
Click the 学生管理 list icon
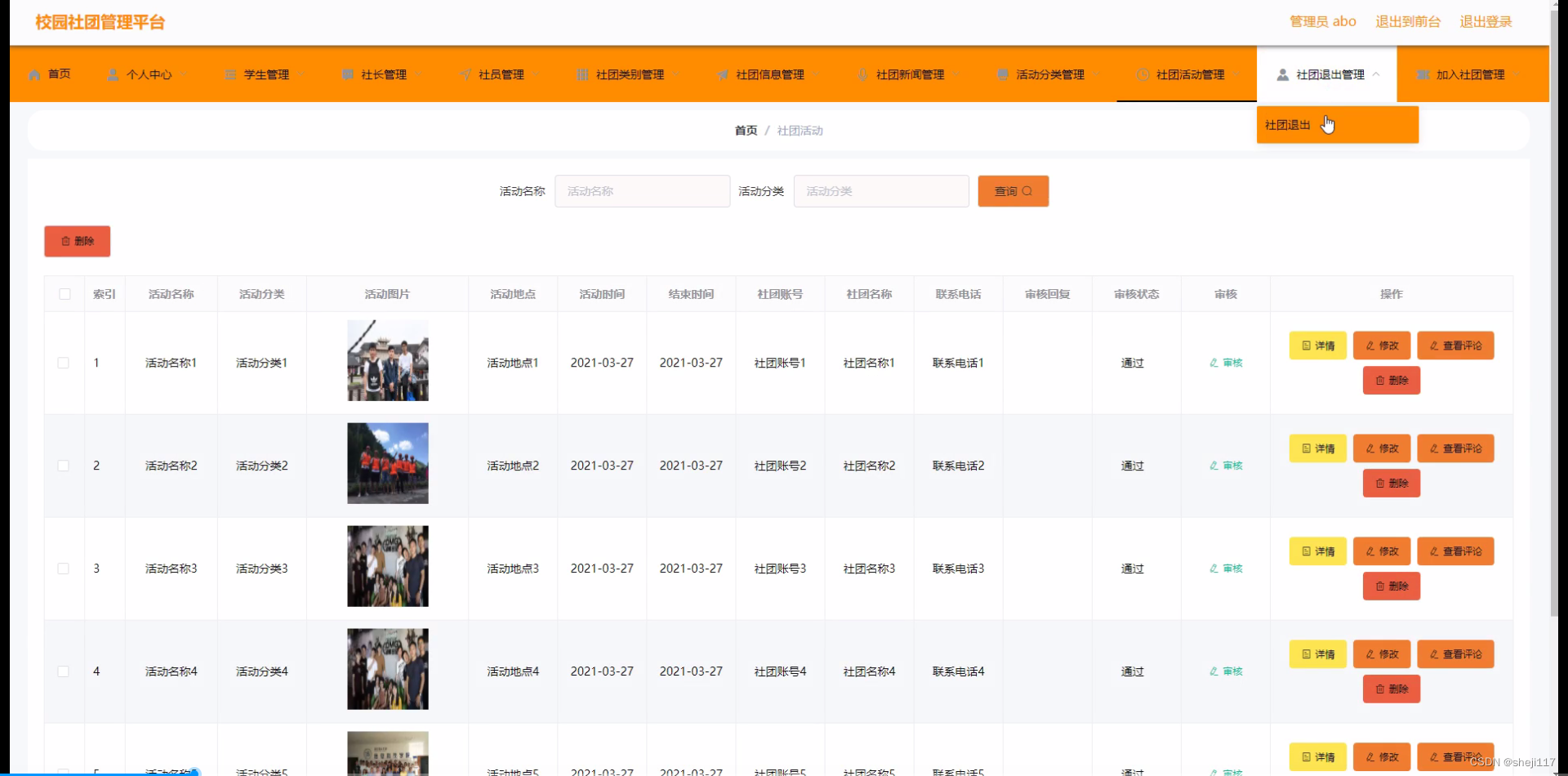pyautogui.click(x=229, y=74)
